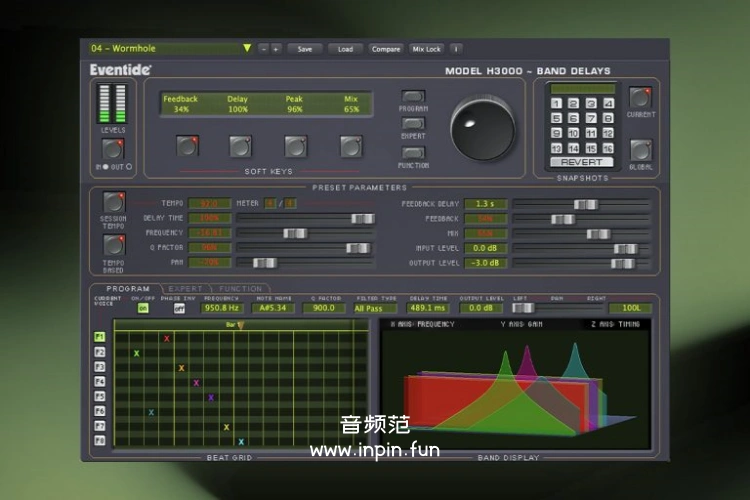Select snapshot 4
This screenshot has height=500, width=750.
click(608, 103)
